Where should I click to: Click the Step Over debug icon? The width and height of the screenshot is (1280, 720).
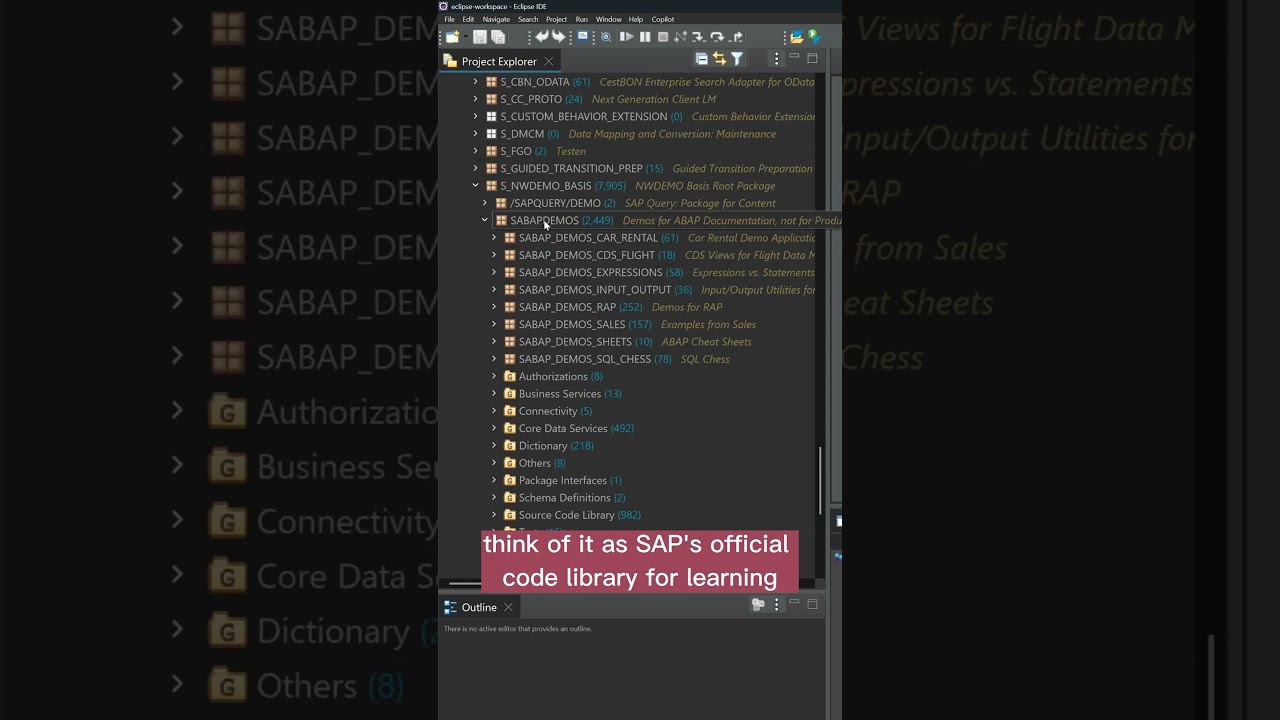717,37
